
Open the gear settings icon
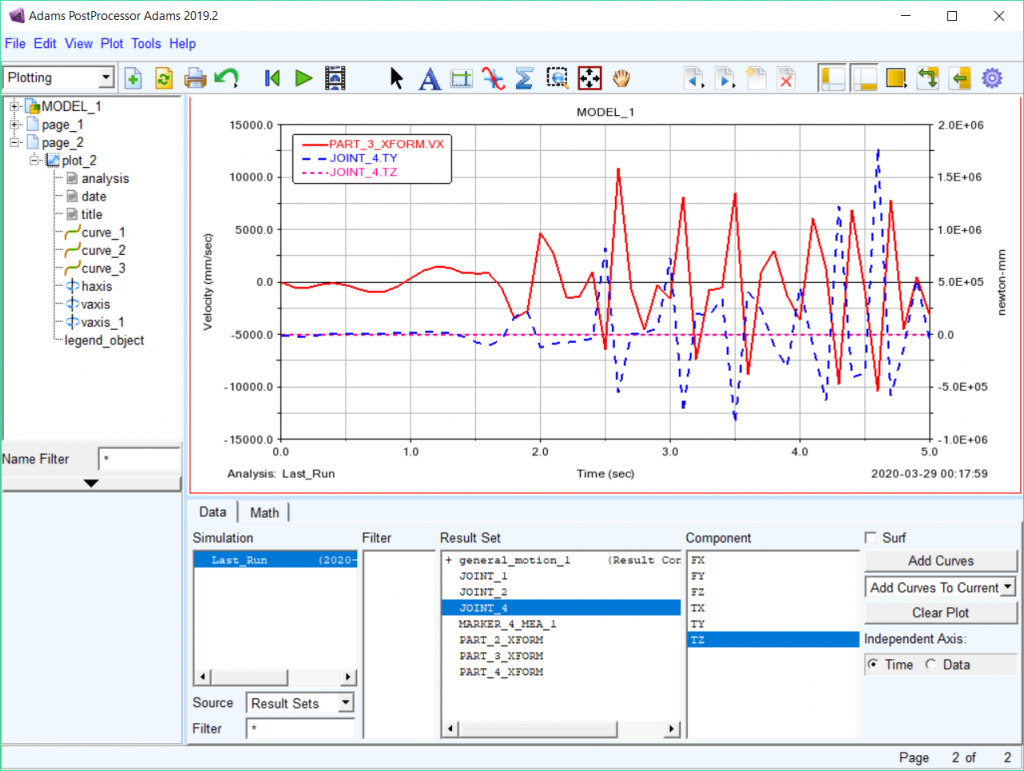click(x=991, y=78)
